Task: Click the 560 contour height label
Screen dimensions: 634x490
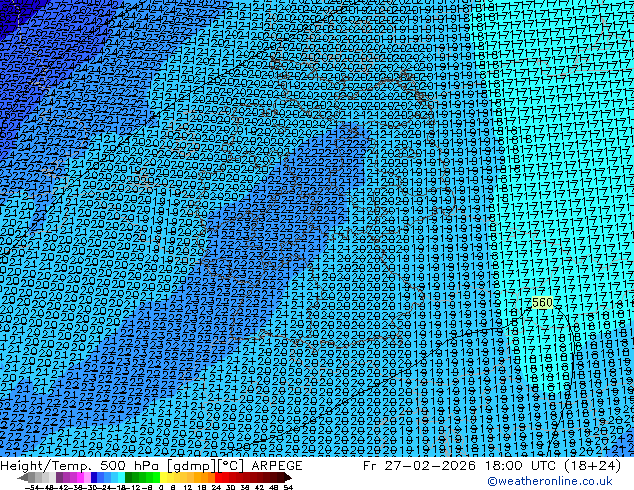Action: [x=542, y=302]
